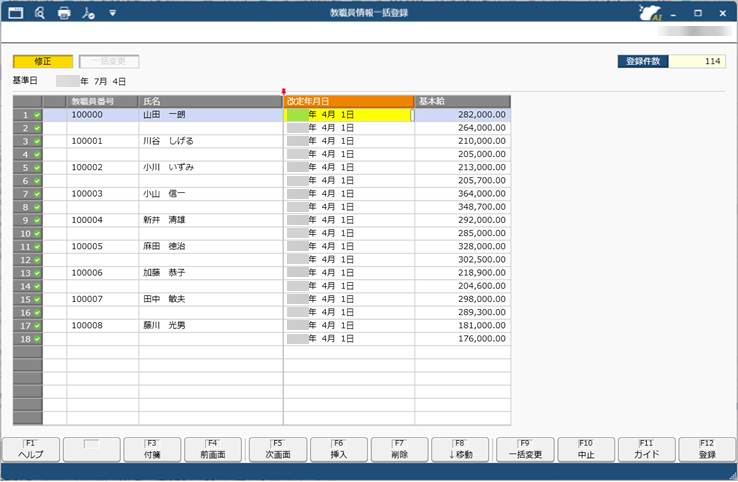Click the 改定年月日 orange column header
Viewport: 738px width, 482px height.
coord(348,101)
